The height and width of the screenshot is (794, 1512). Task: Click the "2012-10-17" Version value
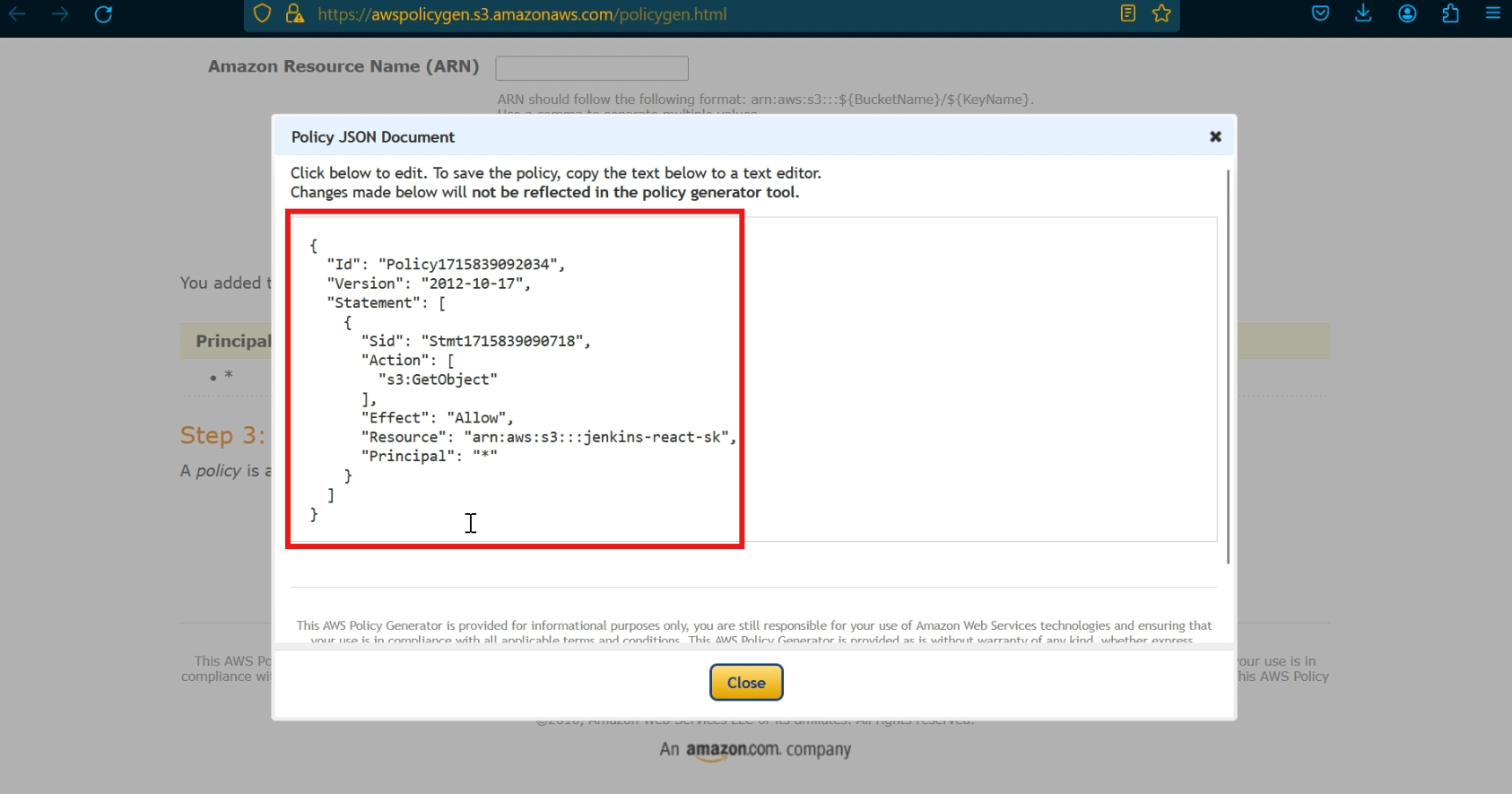point(472,284)
